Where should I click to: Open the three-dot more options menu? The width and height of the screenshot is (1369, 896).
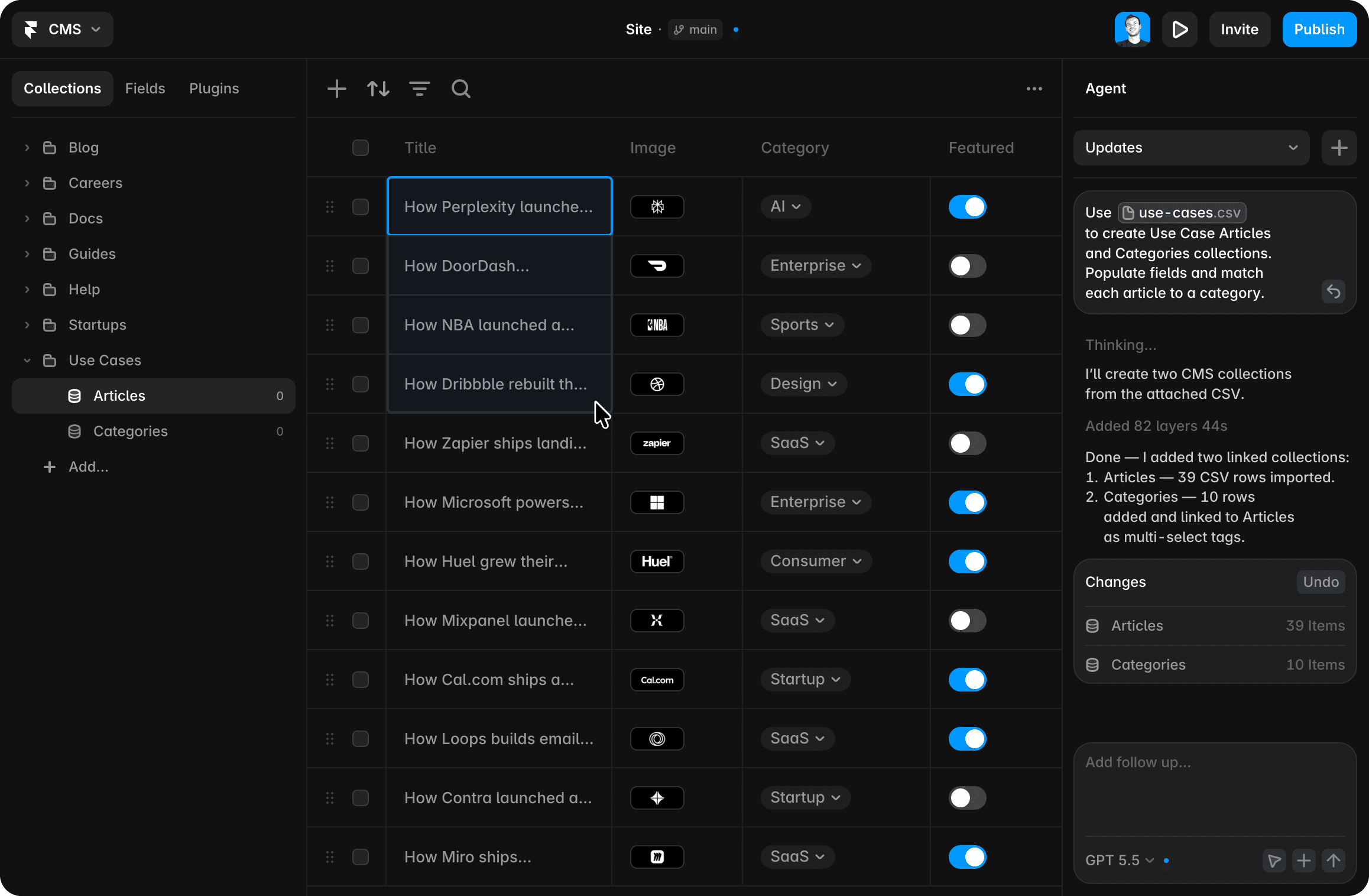1034,89
